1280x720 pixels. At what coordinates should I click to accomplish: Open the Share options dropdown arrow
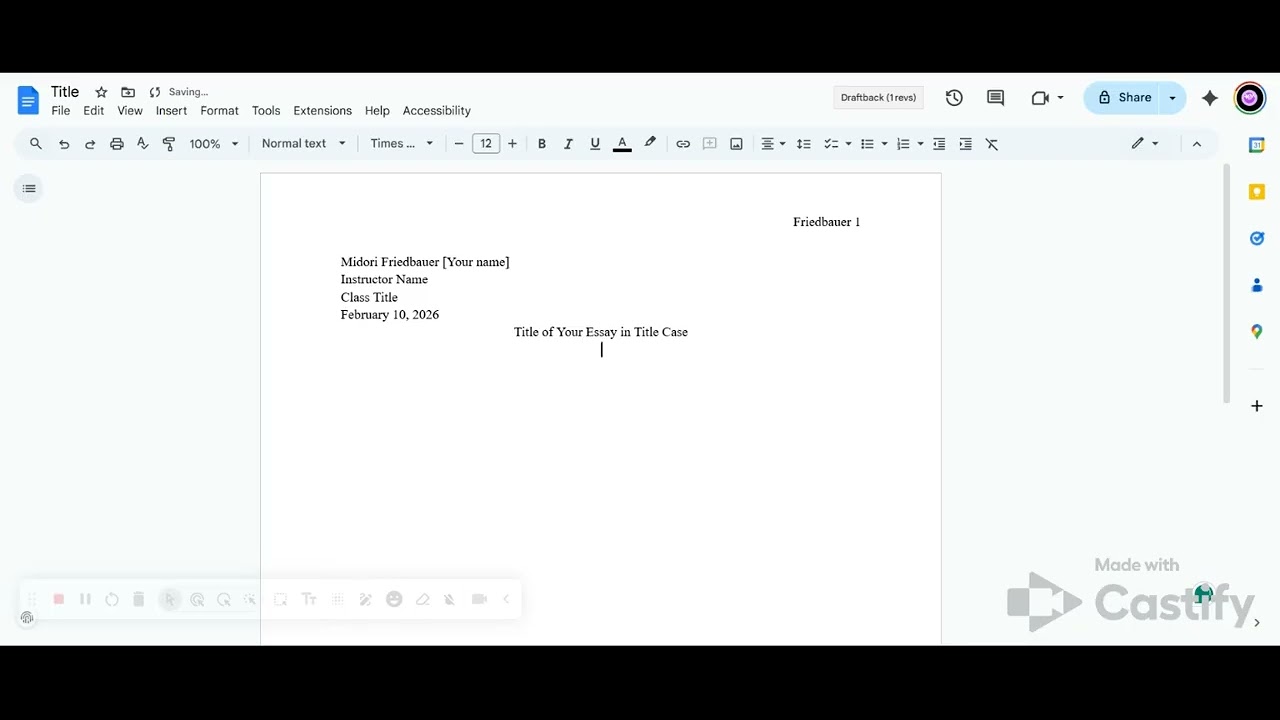(x=1173, y=98)
